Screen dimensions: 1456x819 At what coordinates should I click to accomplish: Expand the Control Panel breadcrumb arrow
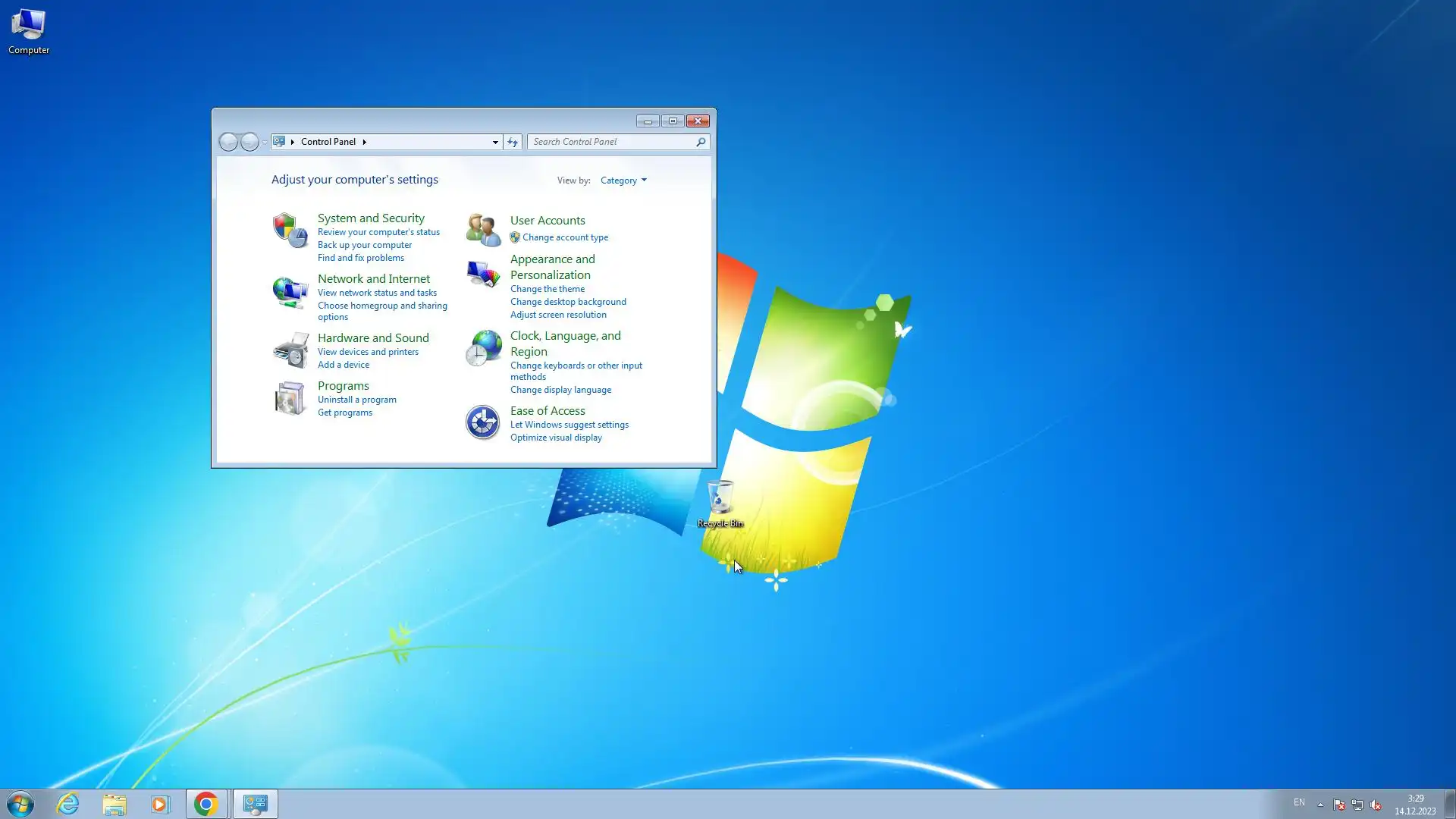click(x=365, y=142)
